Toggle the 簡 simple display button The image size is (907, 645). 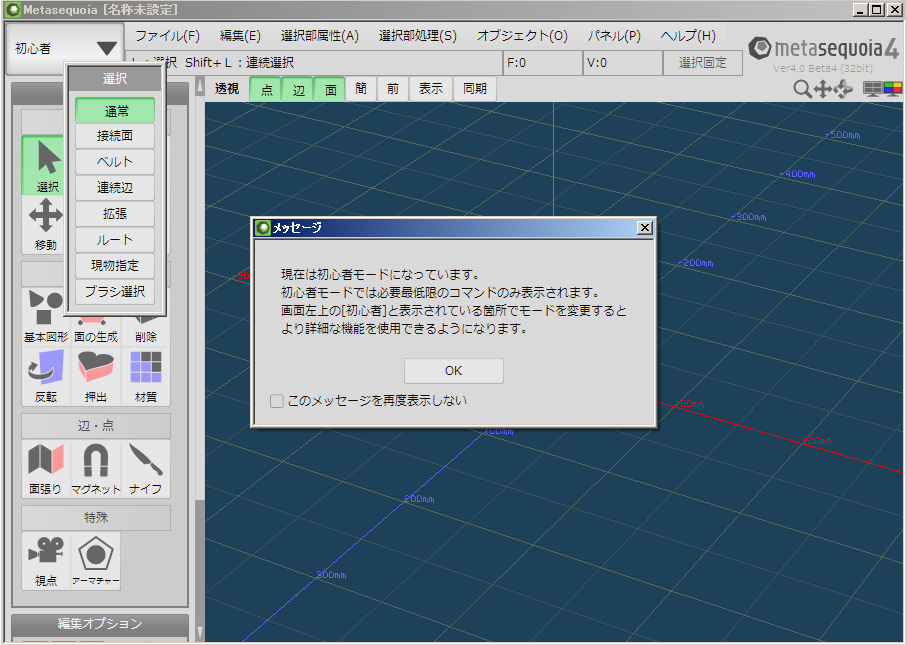pos(362,89)
